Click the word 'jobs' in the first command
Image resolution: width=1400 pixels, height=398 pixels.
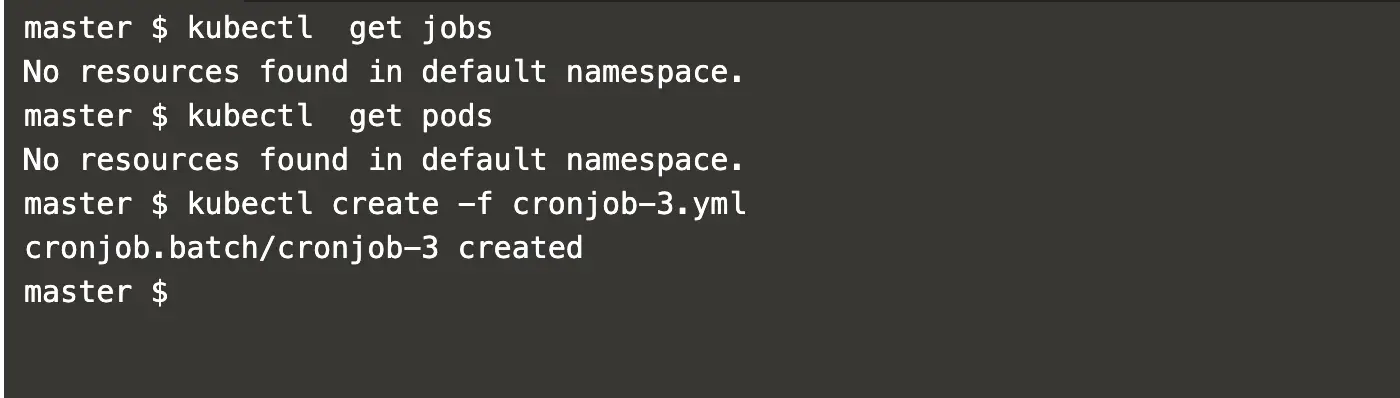pos(457,28)
